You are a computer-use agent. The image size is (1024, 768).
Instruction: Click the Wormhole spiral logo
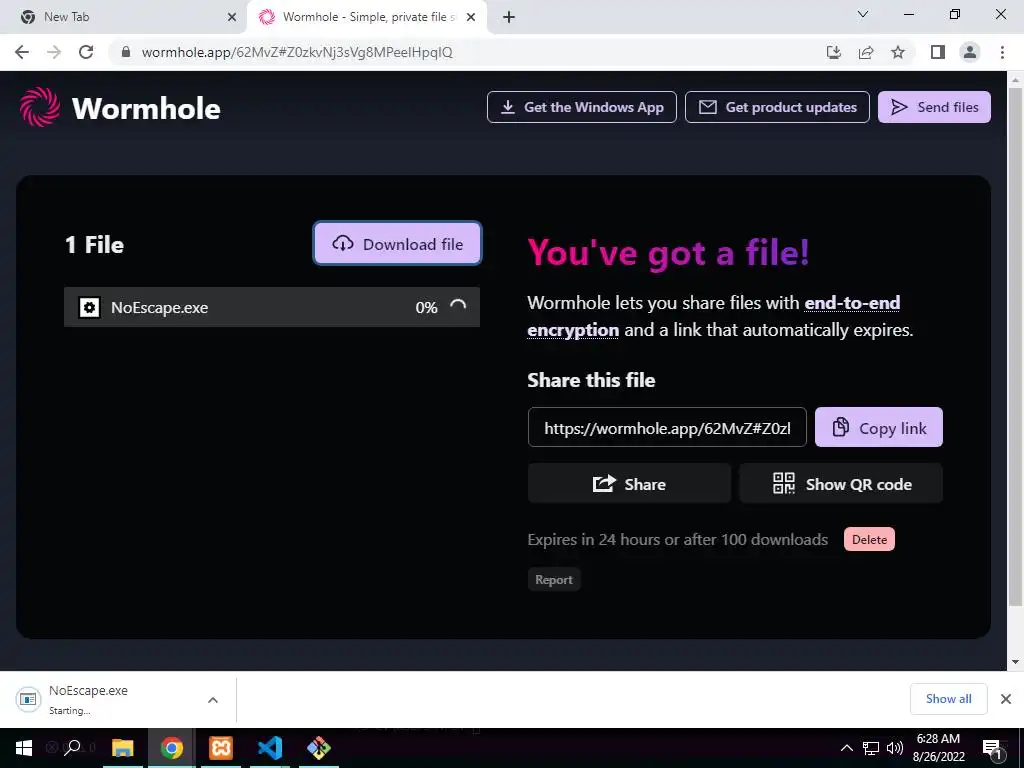tap(40, 107)
